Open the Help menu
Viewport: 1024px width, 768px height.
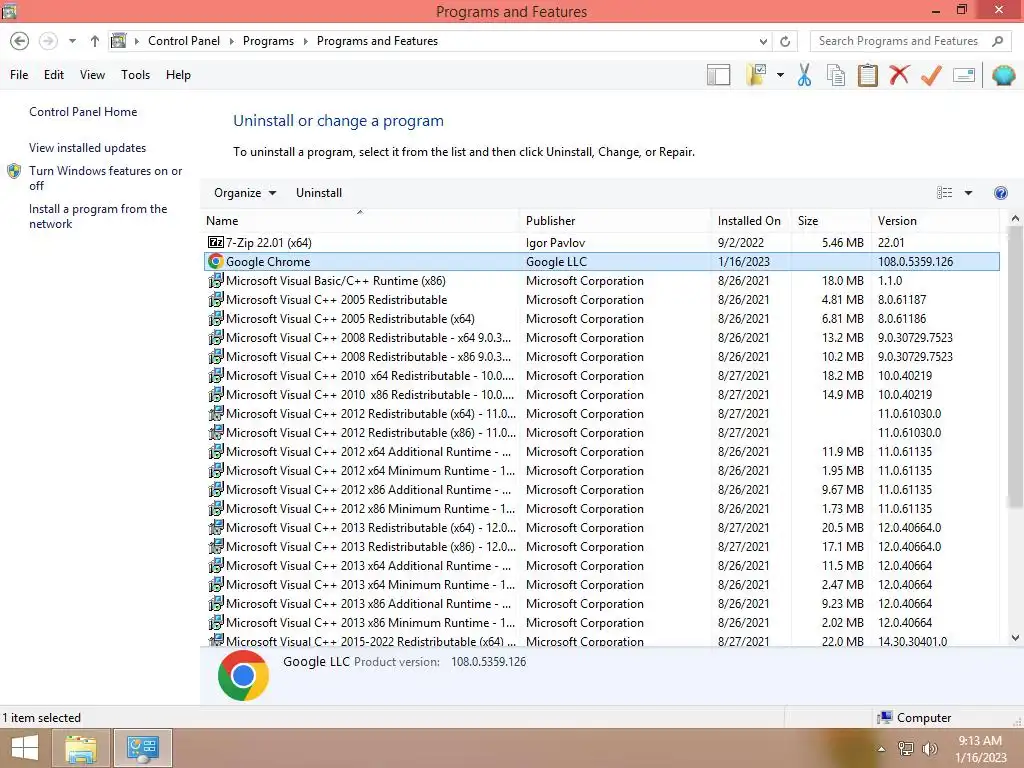click(x=178, y=75)
